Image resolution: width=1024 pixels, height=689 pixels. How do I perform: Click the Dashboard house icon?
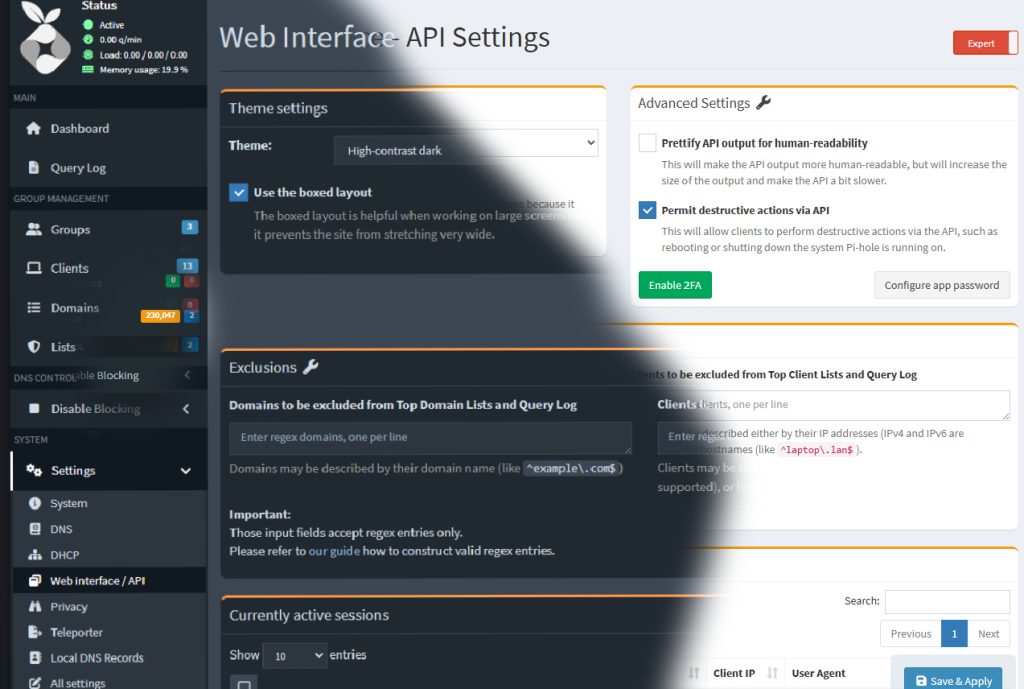[33, 129]
